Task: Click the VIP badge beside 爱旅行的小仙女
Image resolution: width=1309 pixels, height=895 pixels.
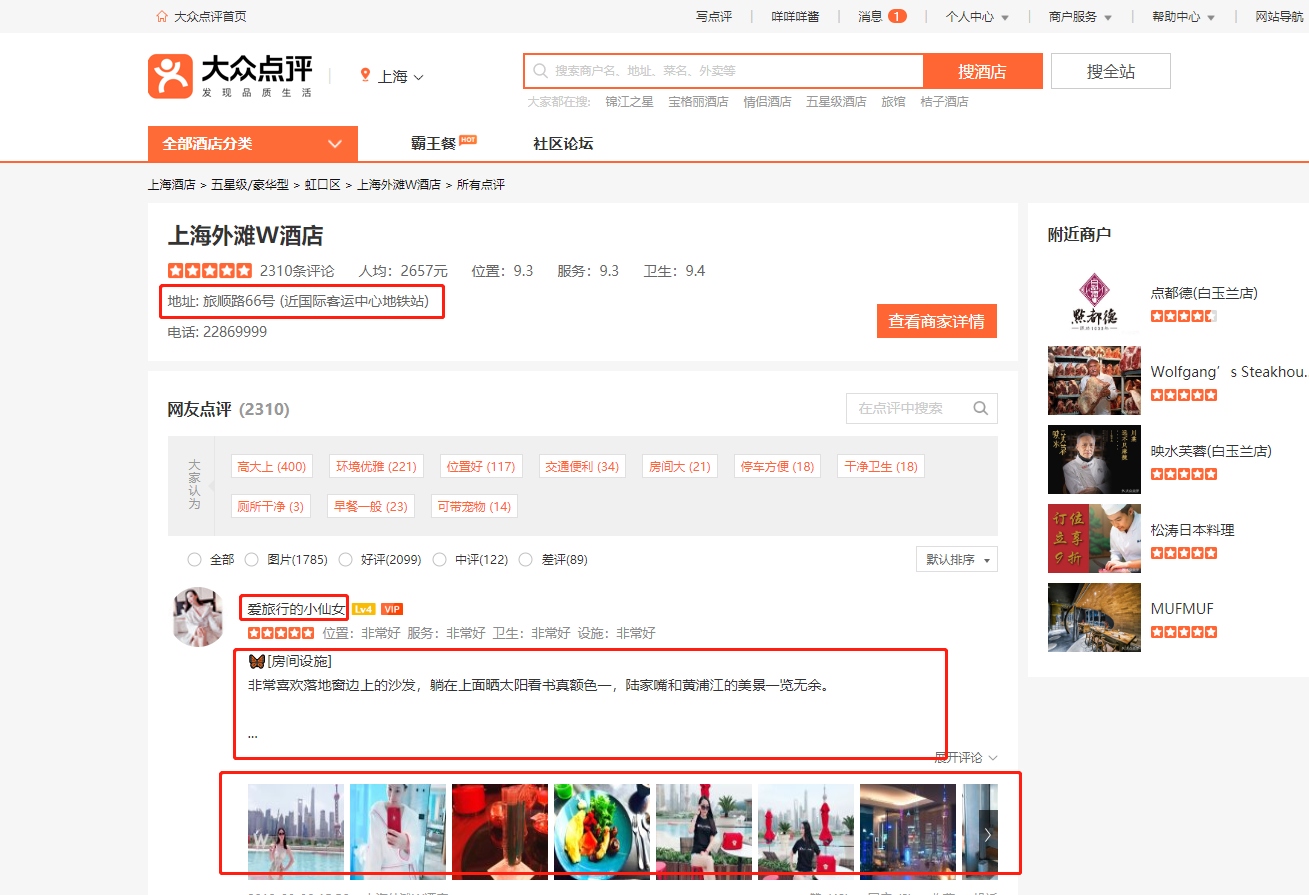Action: (392, 609)
